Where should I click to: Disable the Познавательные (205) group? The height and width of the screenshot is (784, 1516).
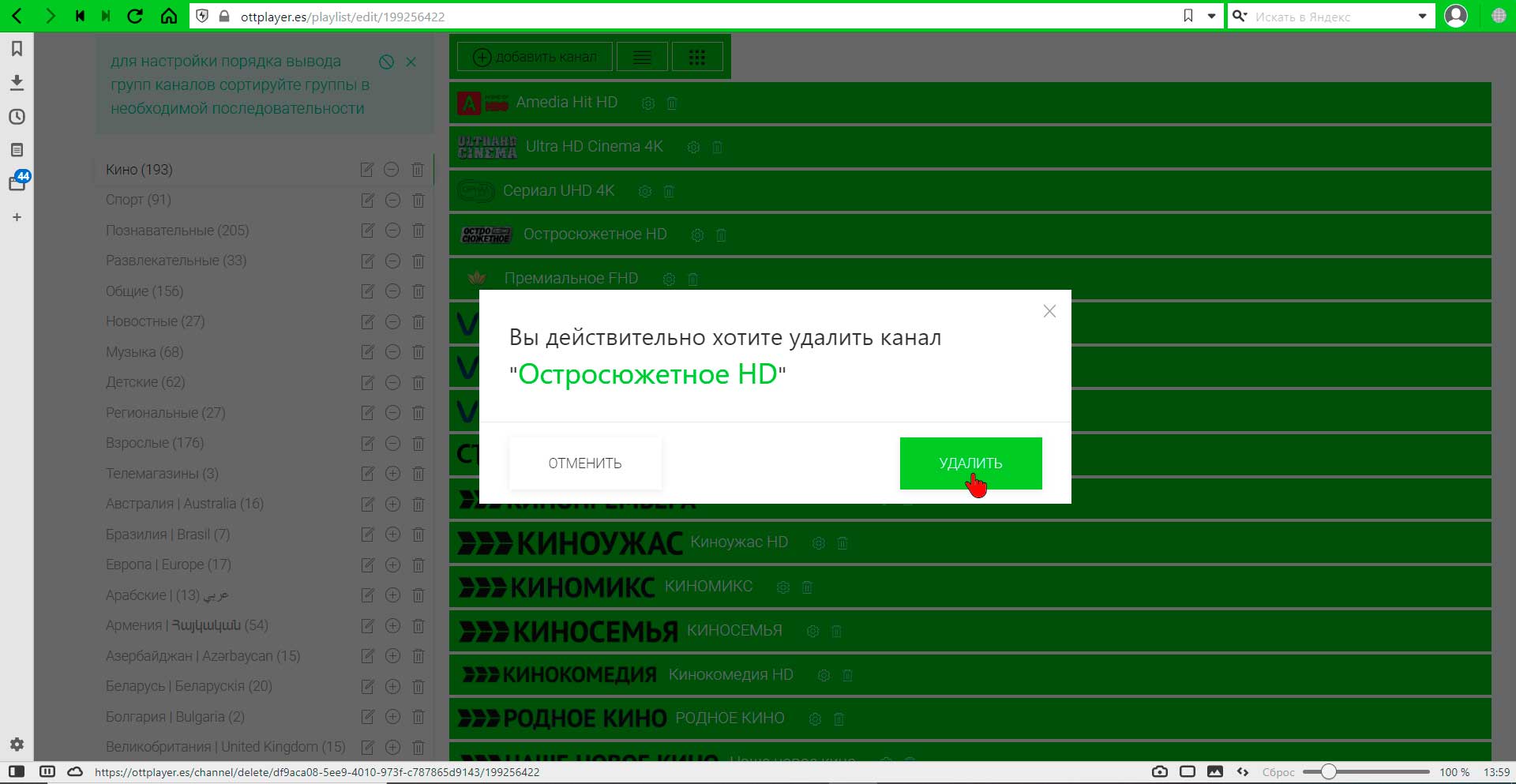tap(392, 231)
